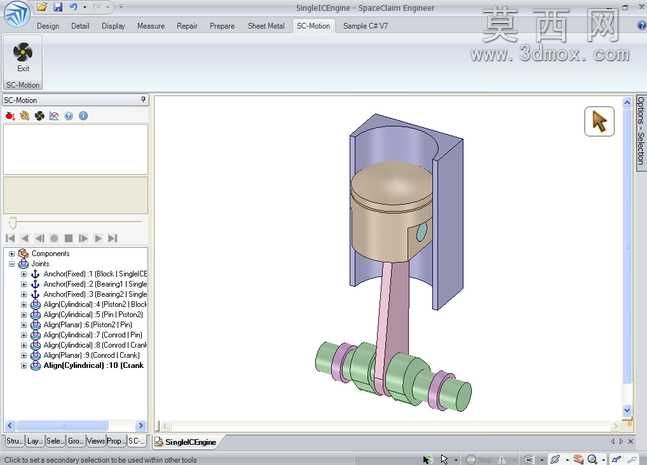Click the Open folder icon in quick access
Image resolution: width=647 pixels, height=465 pixels.
point(42,7)
